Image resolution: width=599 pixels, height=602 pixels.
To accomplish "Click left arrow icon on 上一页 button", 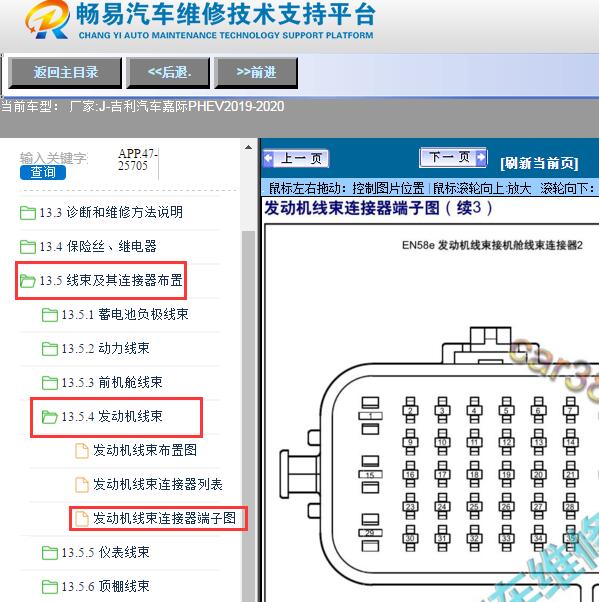I will click(268, 159).
